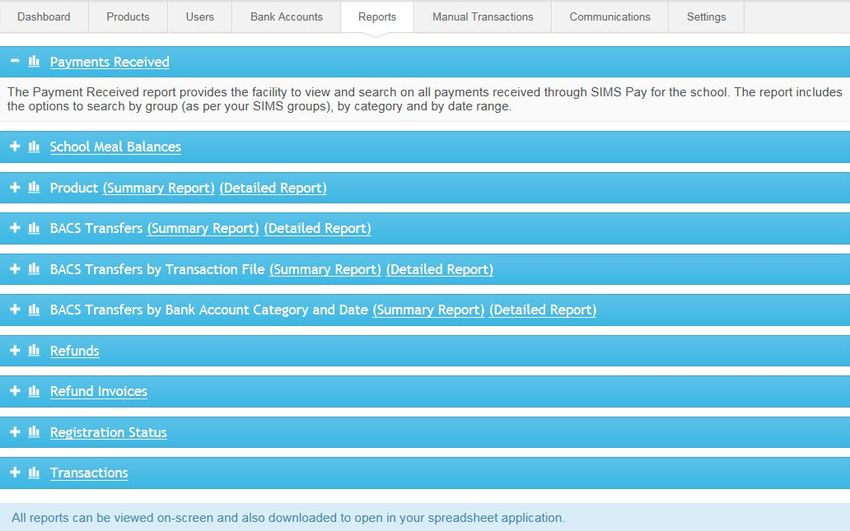Open Detailed Report for BACS Transfers by Transaction File
Viewport: 850px width, 531px height.
(440, 269)
